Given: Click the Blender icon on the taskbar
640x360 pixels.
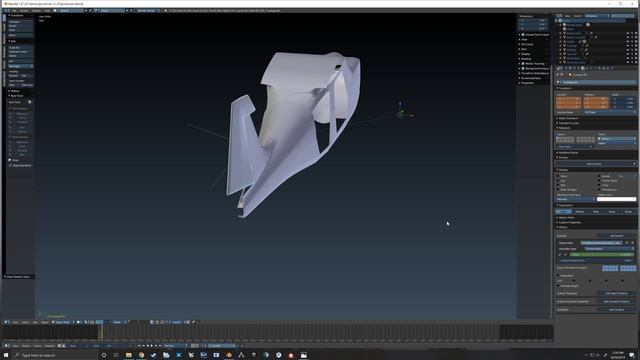Looking at the screenshot, I should pos(229,355).
